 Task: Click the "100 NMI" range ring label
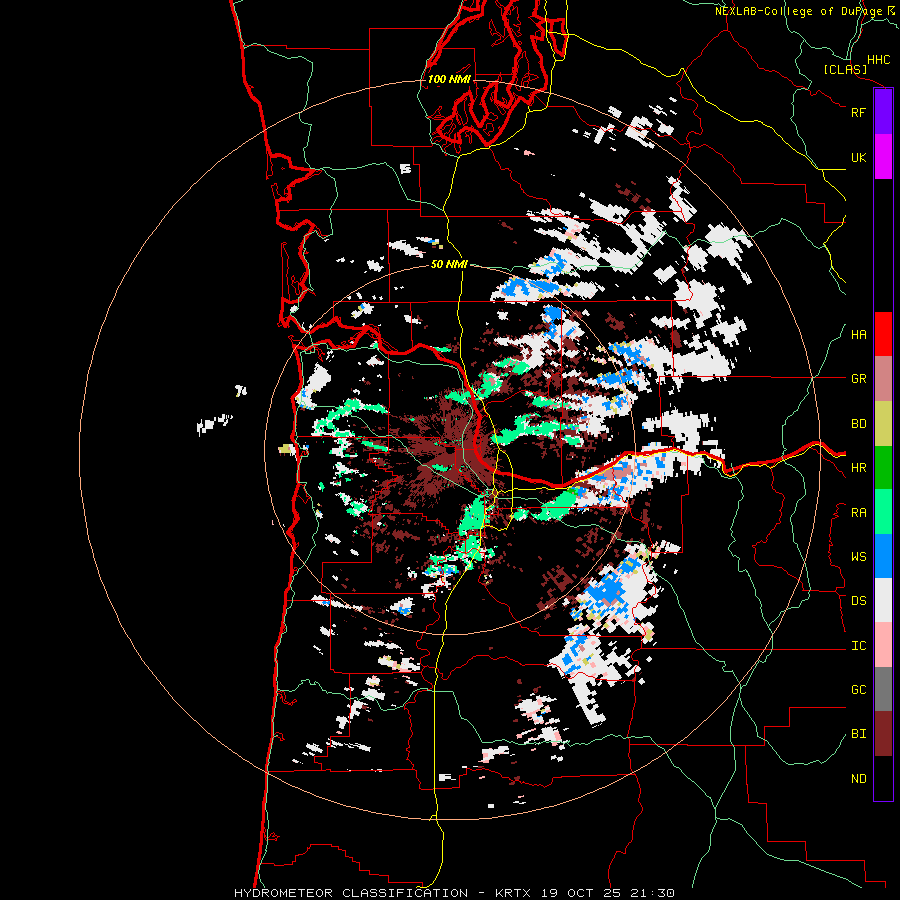coord(449,79)
